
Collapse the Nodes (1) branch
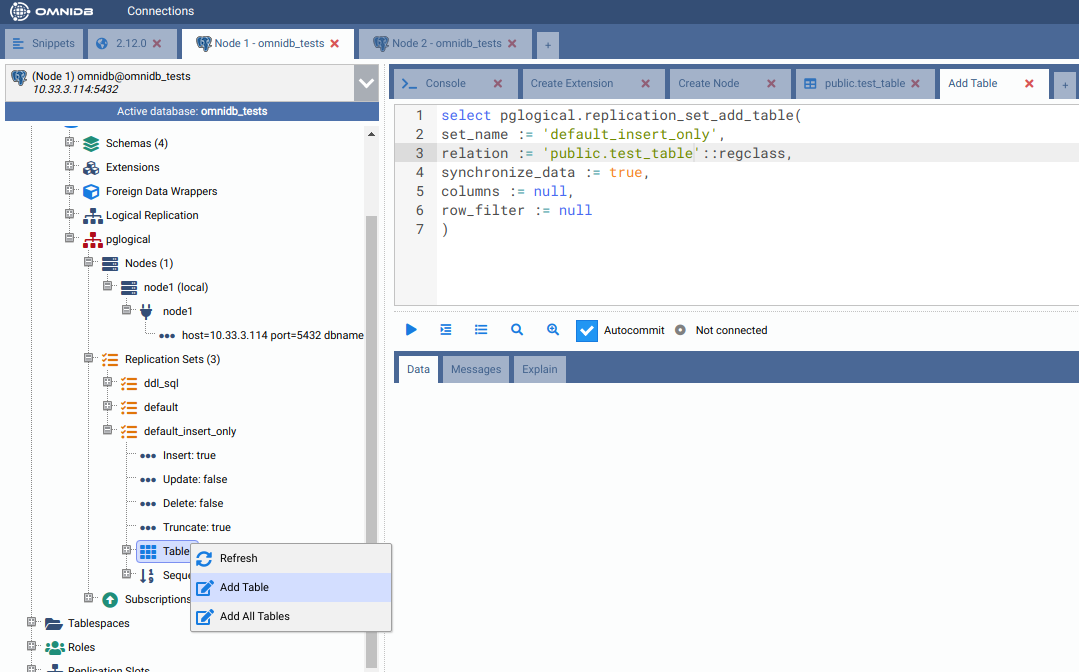coord(88,262)
